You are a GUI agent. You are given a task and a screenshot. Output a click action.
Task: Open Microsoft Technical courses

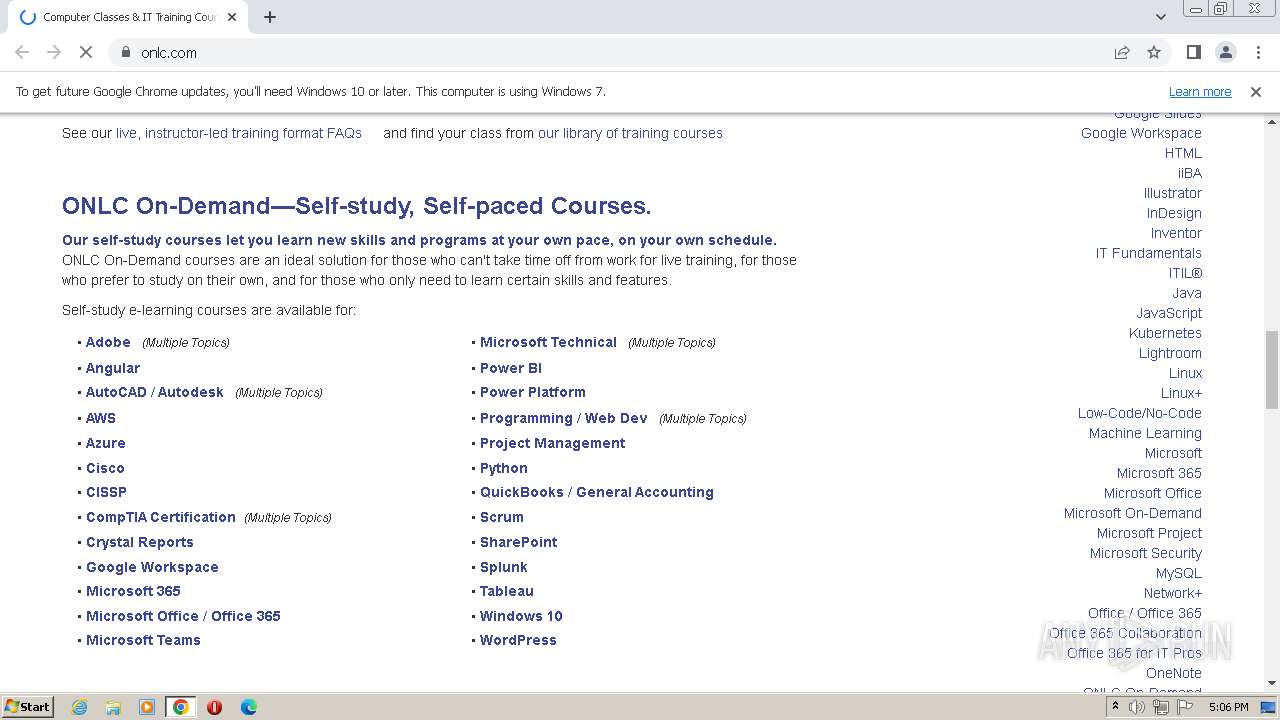click(548, 342)
